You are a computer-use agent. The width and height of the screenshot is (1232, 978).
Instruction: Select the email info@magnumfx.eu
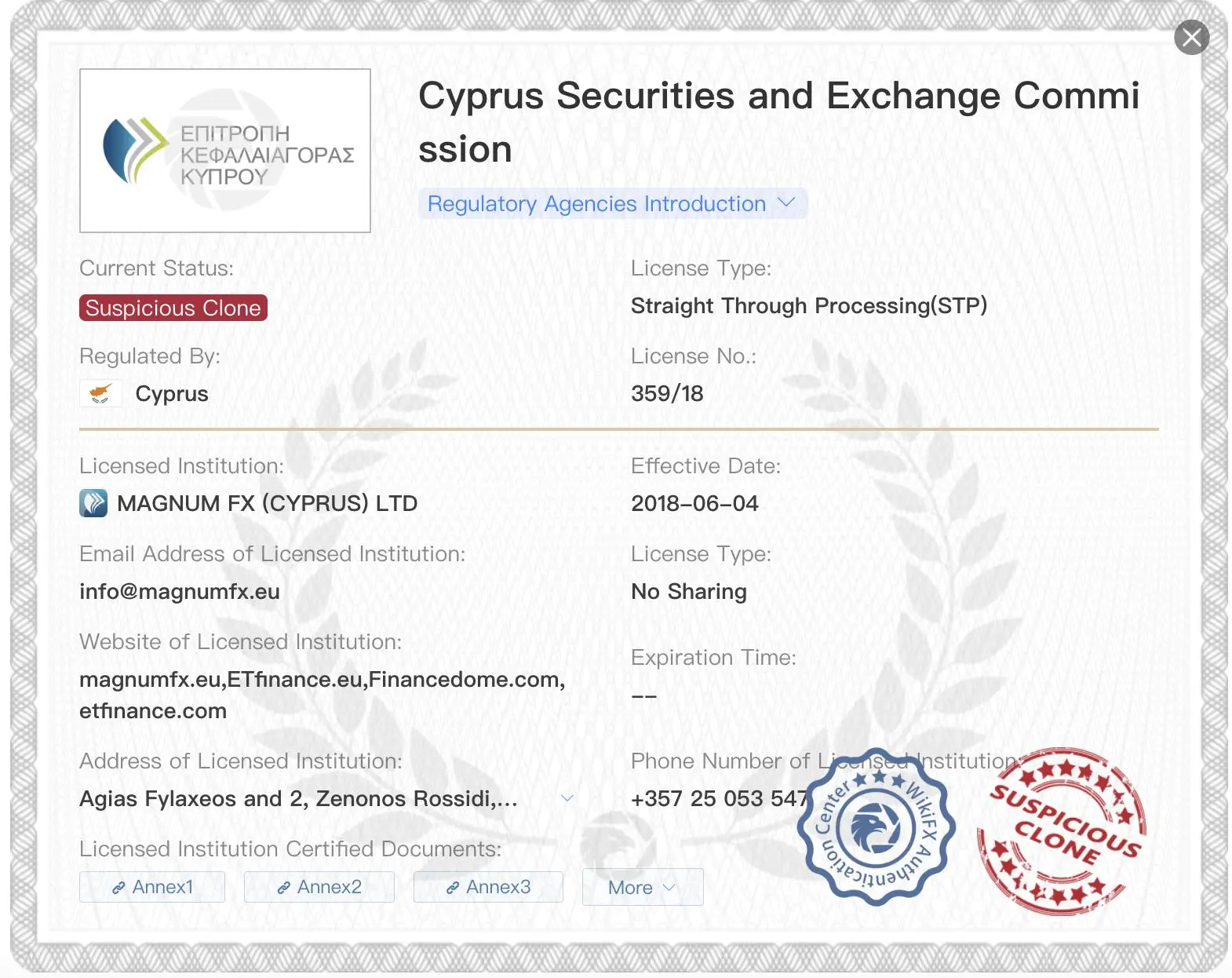click(180, 591)
